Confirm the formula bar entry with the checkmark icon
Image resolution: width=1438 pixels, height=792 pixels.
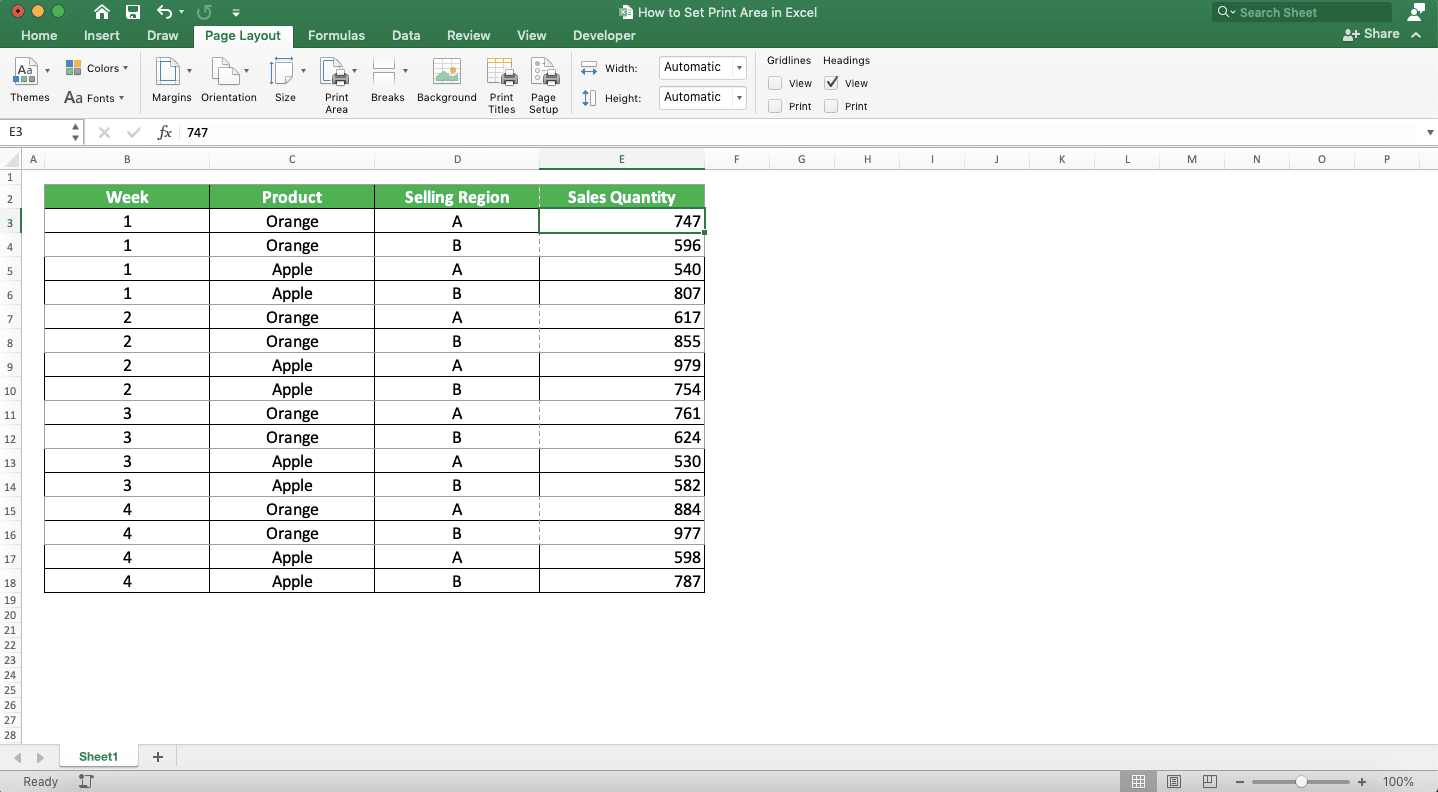point(134,132)
